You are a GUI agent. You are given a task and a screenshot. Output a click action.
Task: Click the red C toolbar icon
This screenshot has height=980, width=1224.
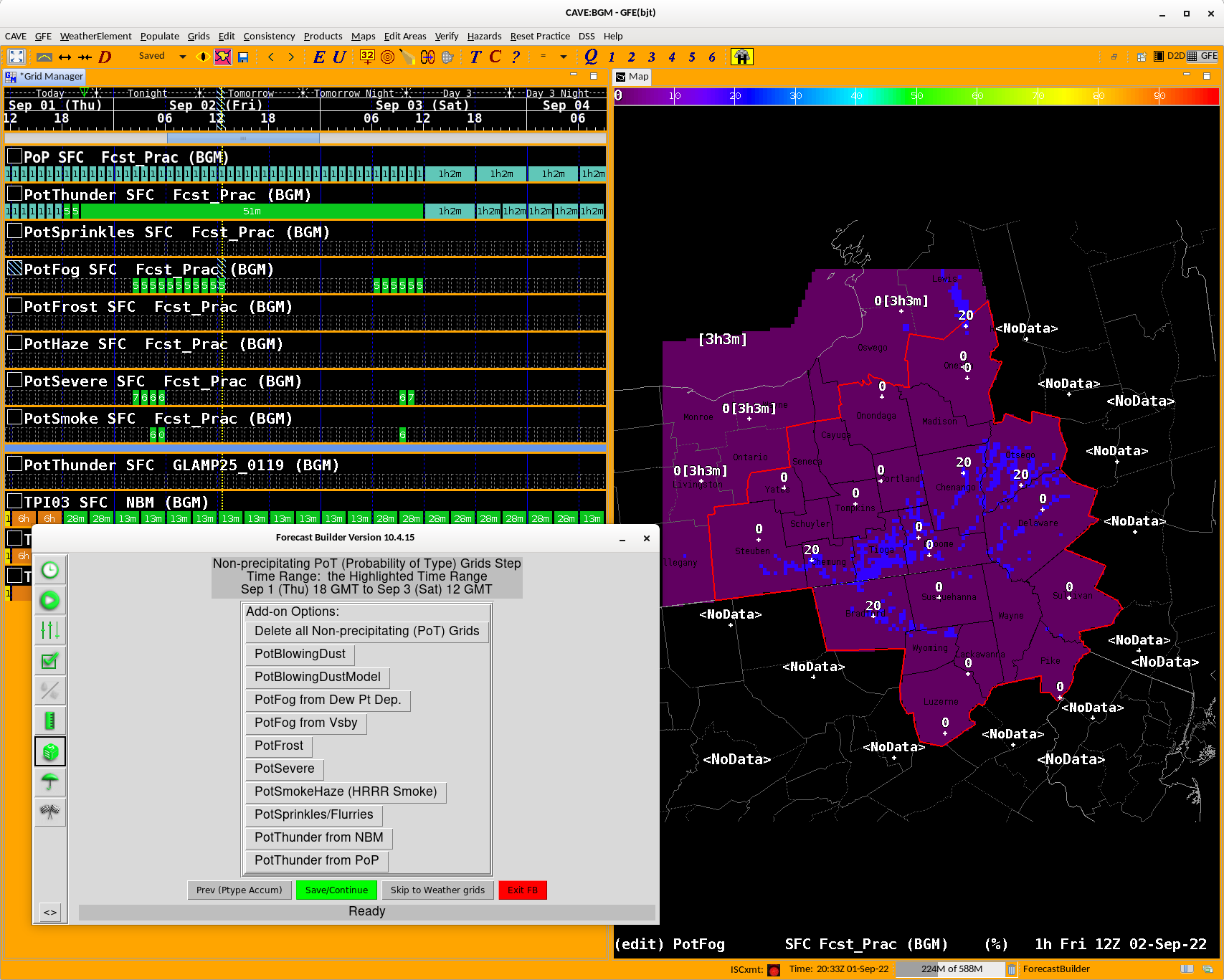click(x=495, y=57)
